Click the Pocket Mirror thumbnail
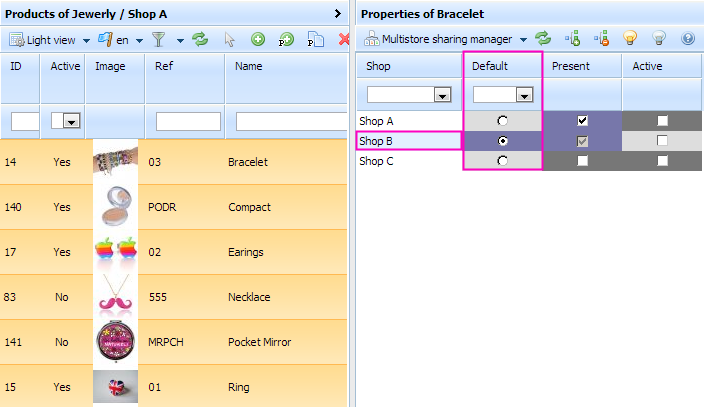This screenshot has height=407, width=704. [x=115, y=341]
